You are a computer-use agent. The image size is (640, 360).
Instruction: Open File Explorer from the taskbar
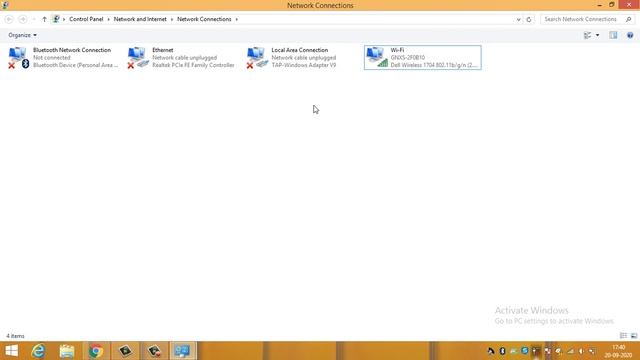click(67, 351)
